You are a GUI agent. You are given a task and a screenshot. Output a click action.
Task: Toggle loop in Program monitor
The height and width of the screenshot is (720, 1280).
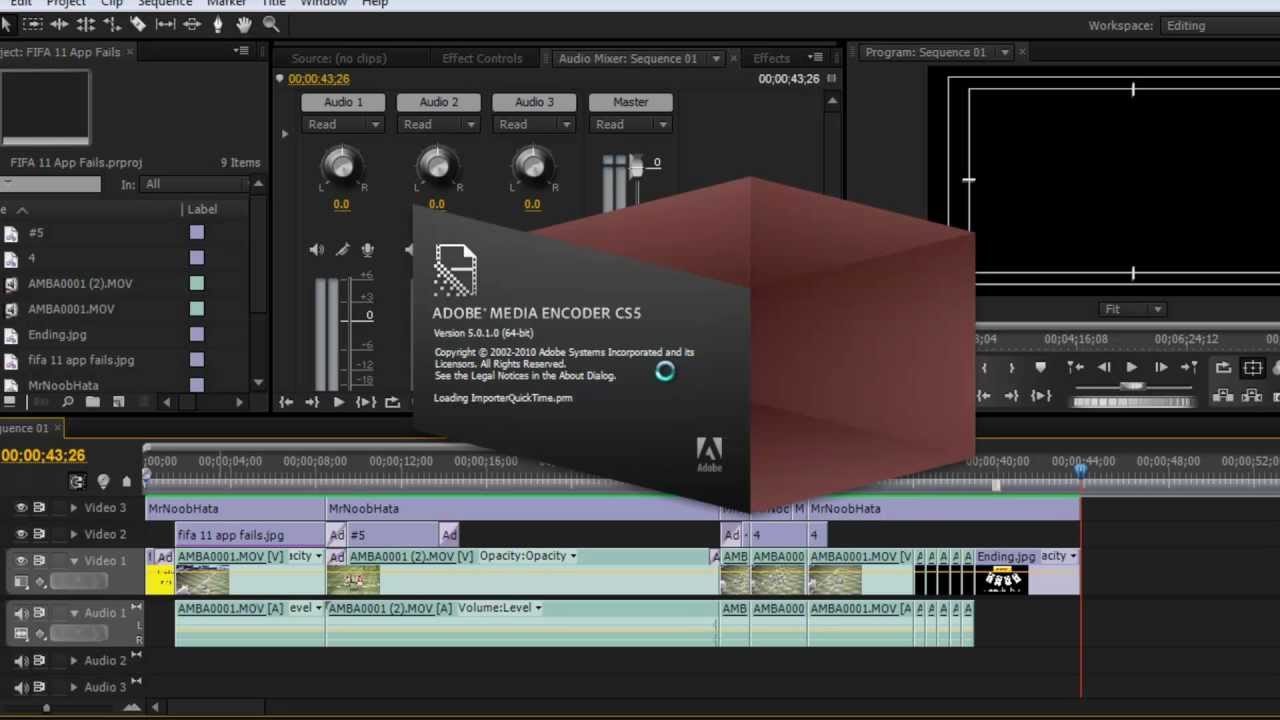[1223, 368]
